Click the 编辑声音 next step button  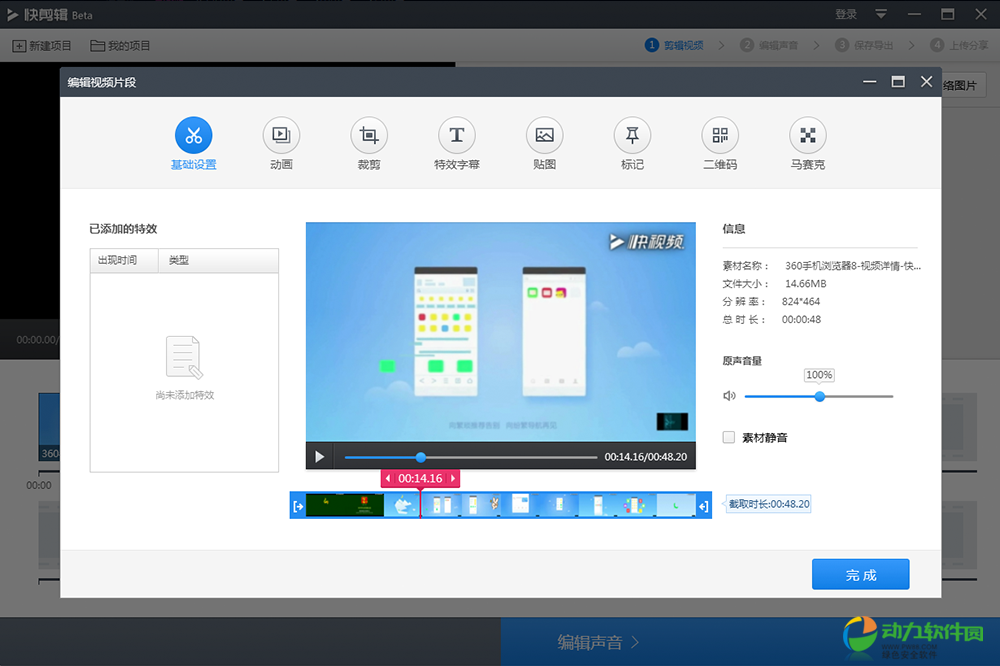point(598,642)
